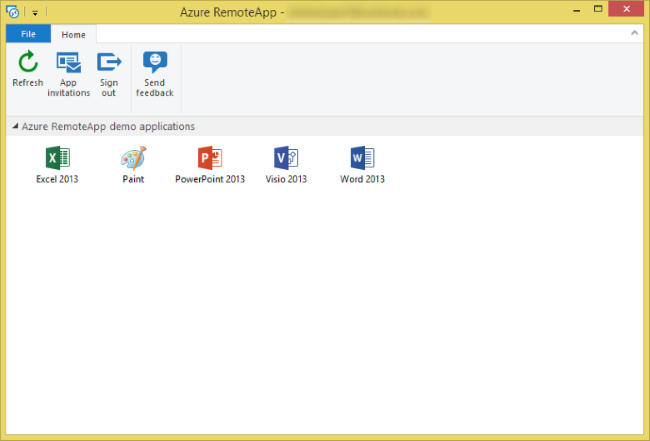Open the File tab
The width and height of the screenshot is (650, 441).
coord(29,34)
